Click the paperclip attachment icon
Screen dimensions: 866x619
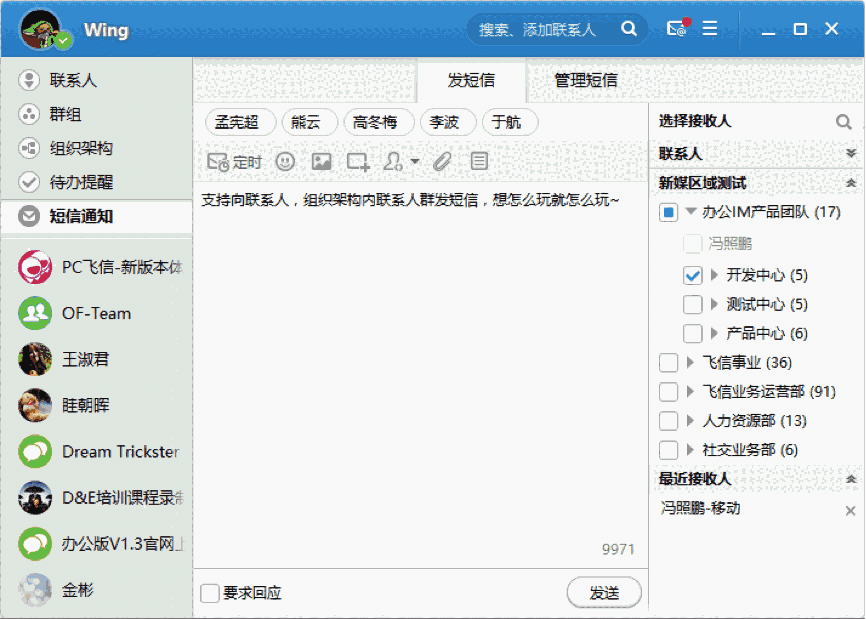pyautogui.click(x=442, y=161)
